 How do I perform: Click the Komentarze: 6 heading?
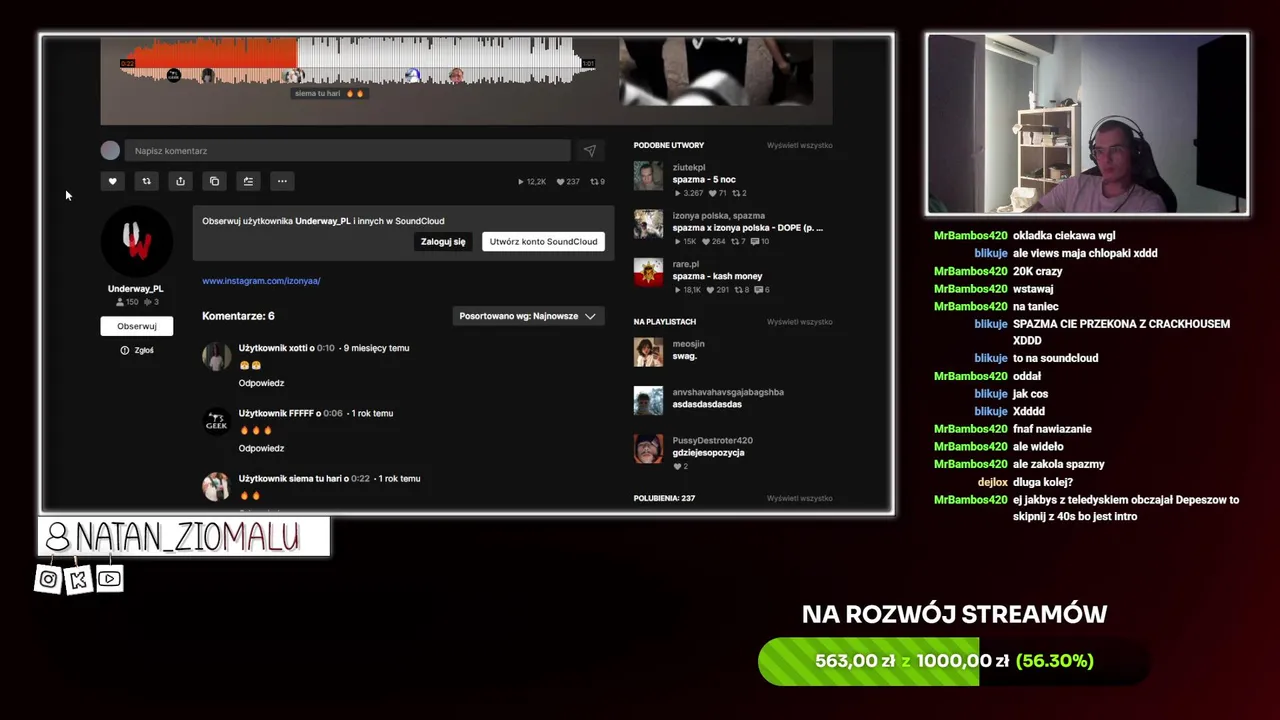(x=238, y=316)
